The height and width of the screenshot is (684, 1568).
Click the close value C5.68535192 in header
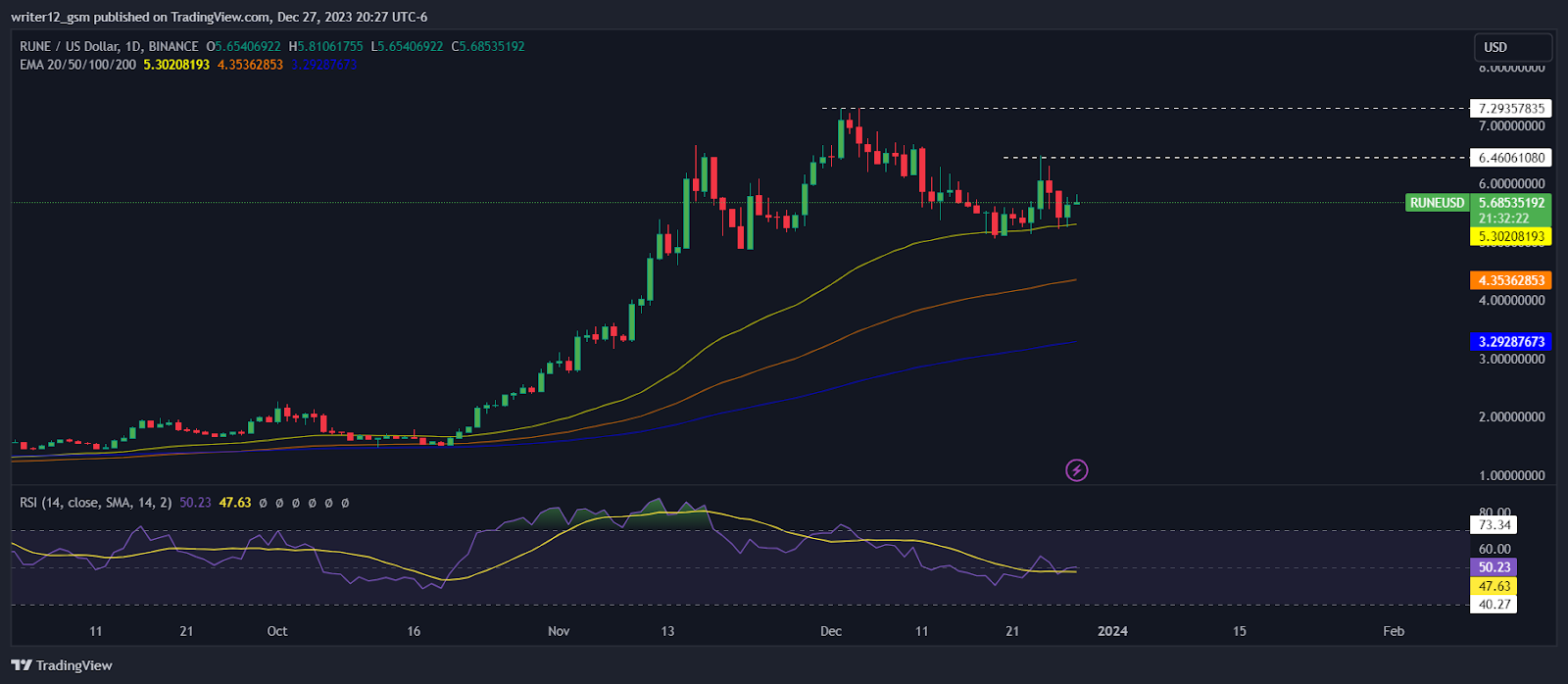(x=488, y=46)
